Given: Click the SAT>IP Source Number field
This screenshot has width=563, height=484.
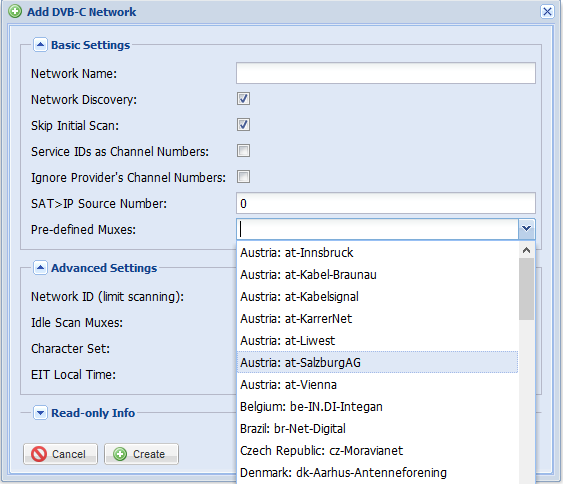Looking at the screenshot, I should tap(386, 203).
